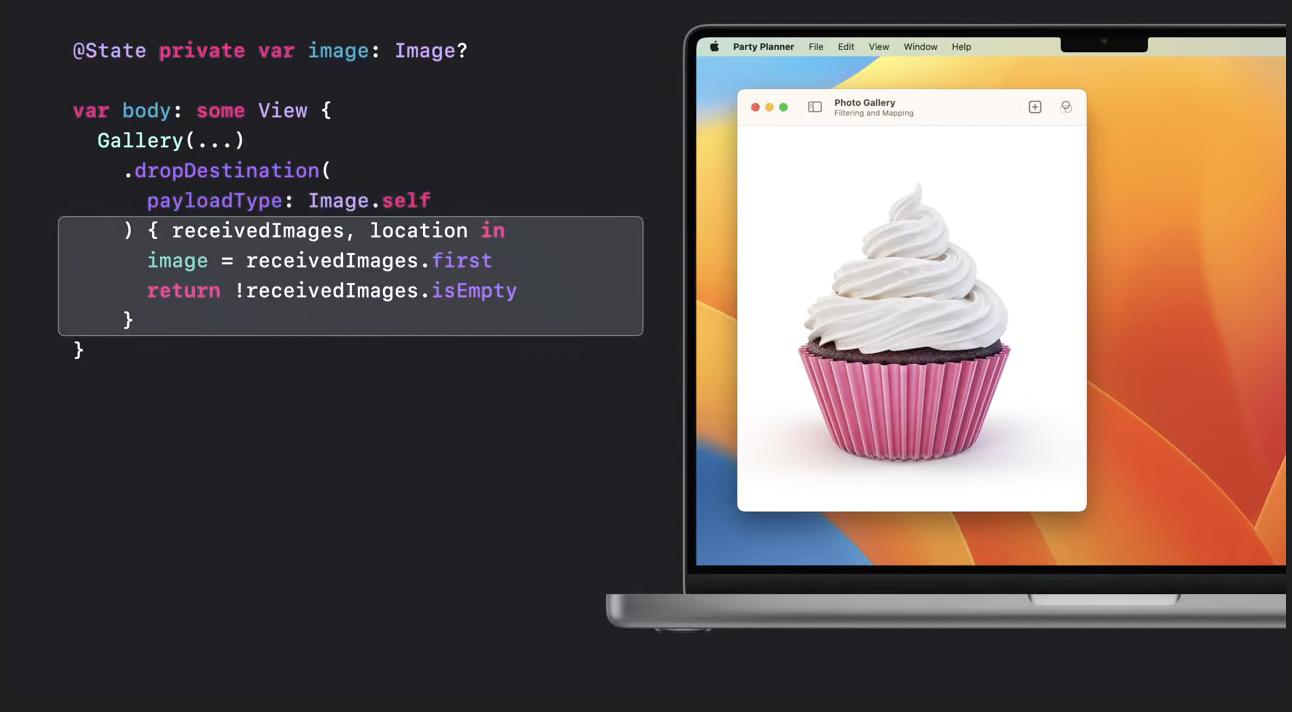Open the File menu

click(816, 47)
